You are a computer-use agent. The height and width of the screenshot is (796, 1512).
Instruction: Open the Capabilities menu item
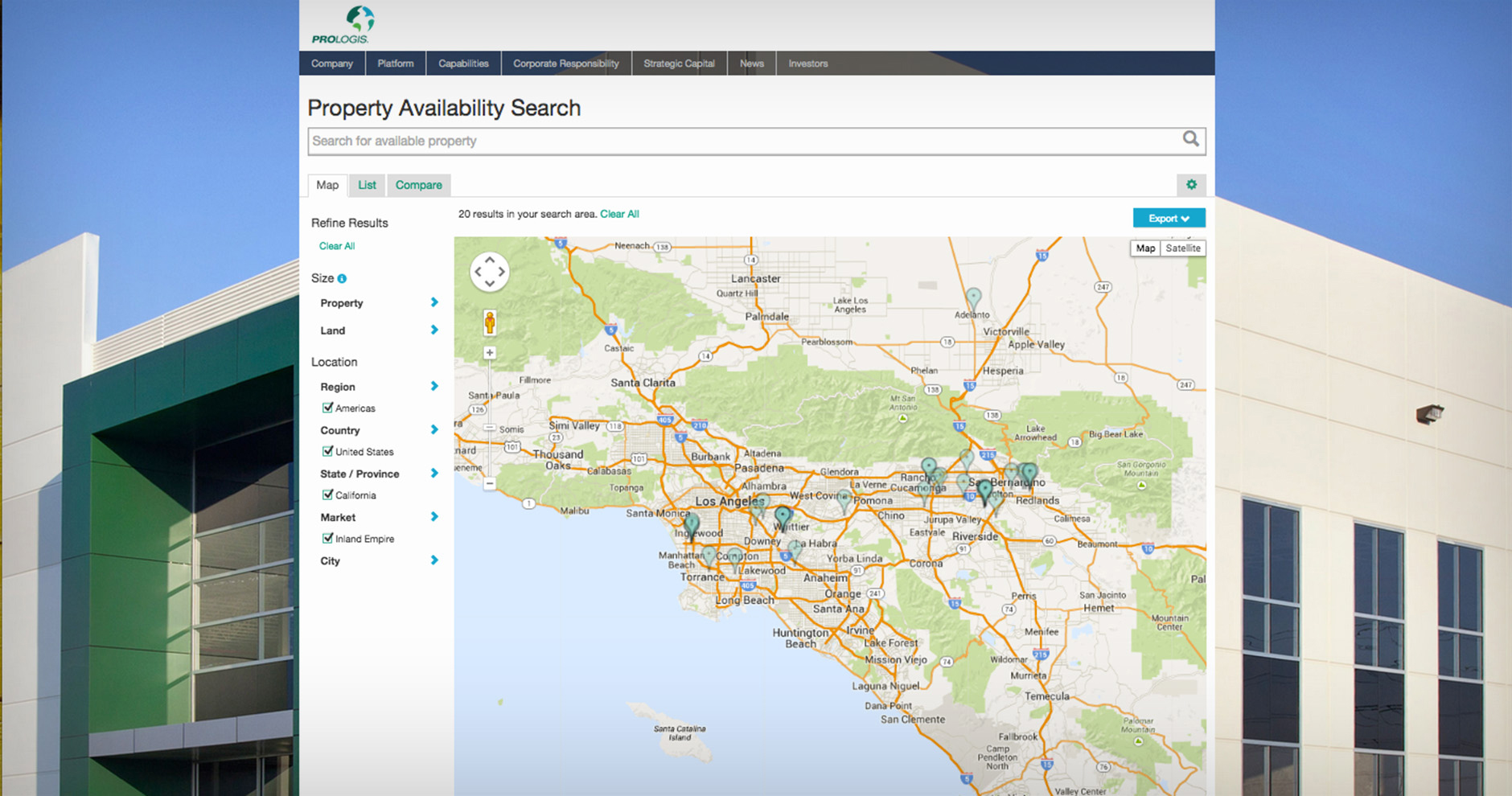click(x=463, y=64)
